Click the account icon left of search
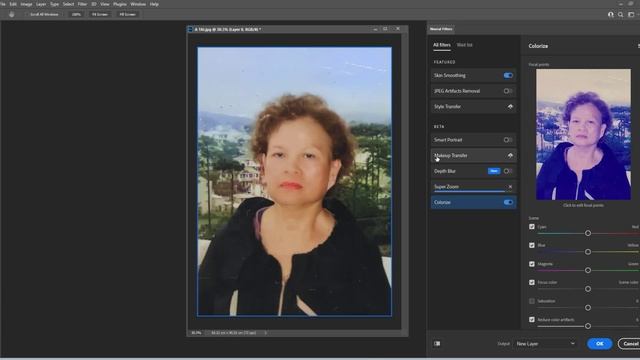The width and height of the screenshot is (640, 360). [x=611, y=14]
